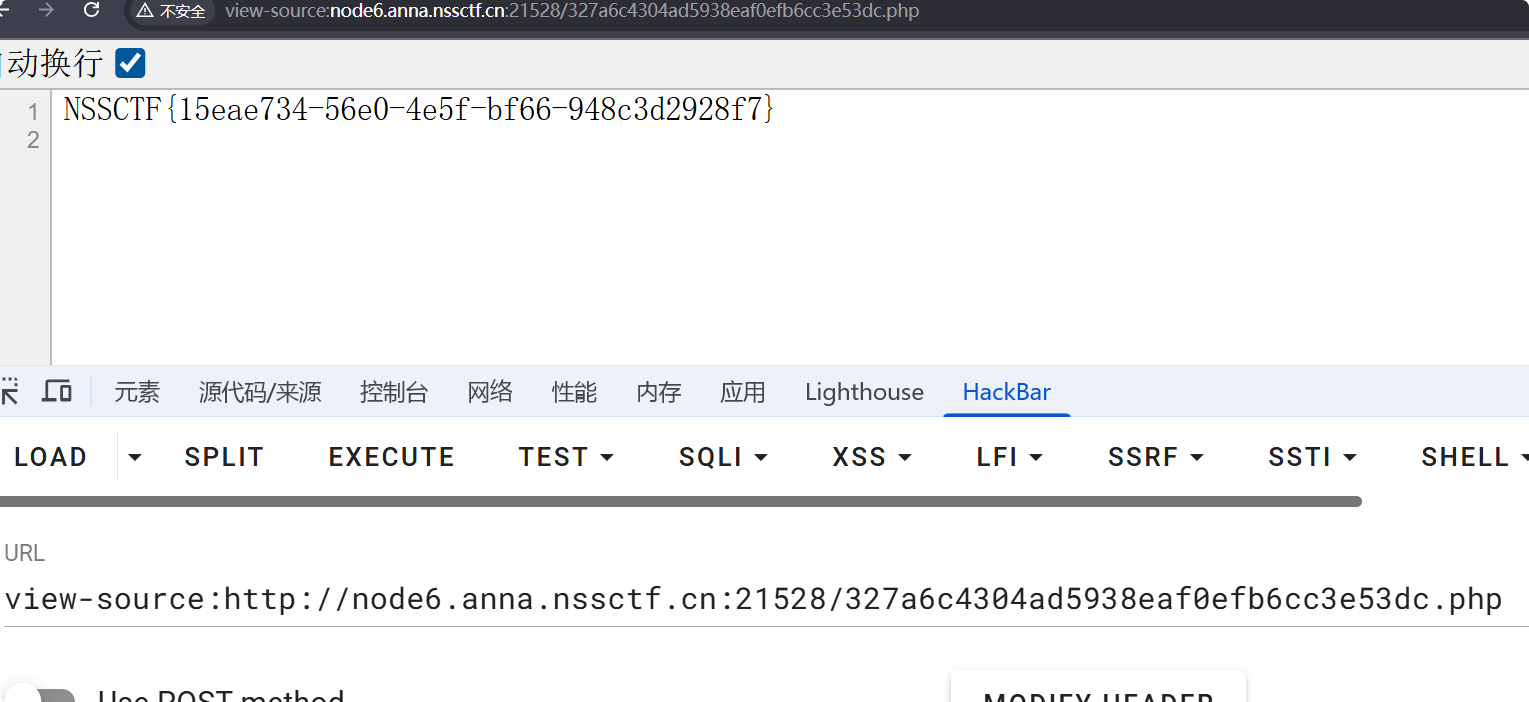Expand the LFI dropdown menu
Viewport: 1529px width, 702px height.
[x=1009, y=457]
